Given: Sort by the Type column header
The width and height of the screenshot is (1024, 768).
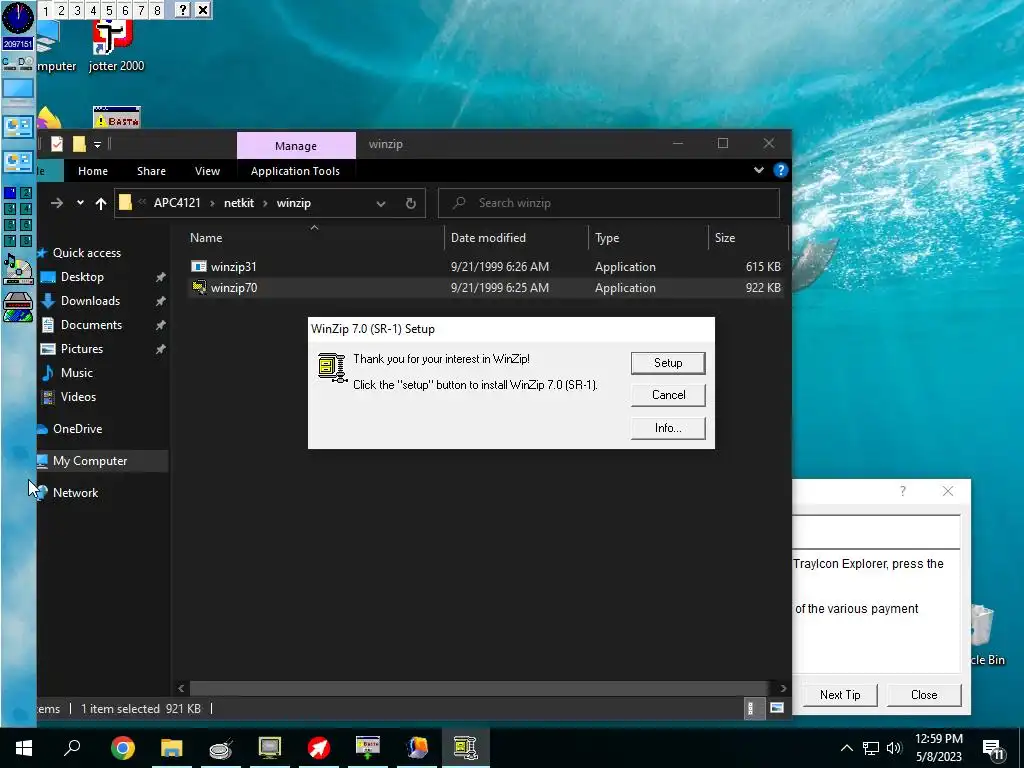Looking at the screenshot, I should [x=648, y=238].
